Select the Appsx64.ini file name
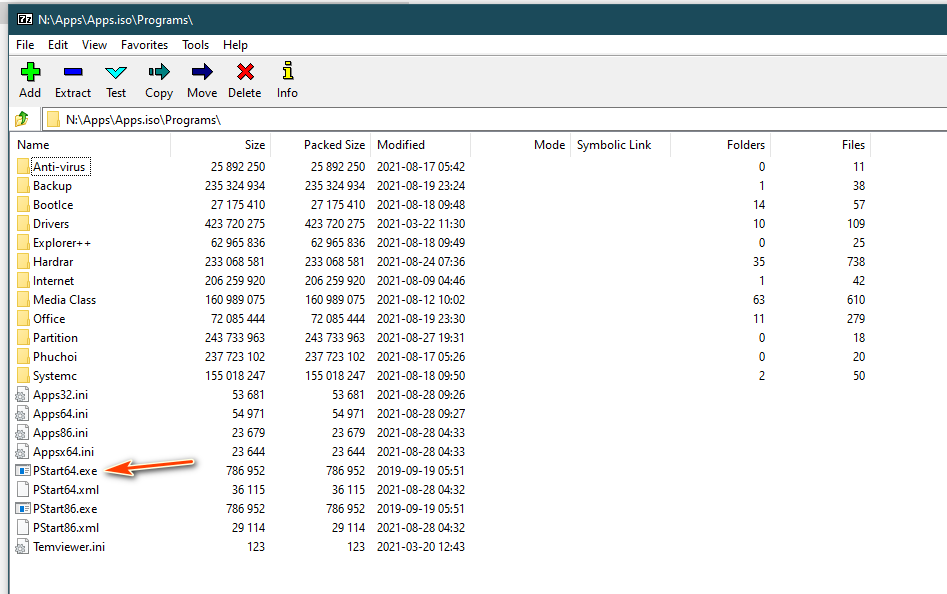Screen dimensions: 947x594 click(63, 452)
